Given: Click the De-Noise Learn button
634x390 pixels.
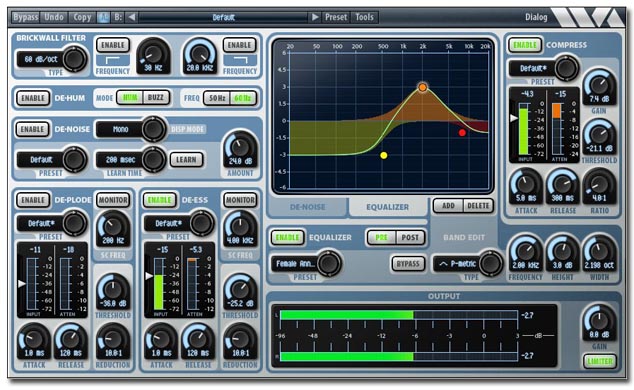Looking at the screenshot, I should pos(186,160).
